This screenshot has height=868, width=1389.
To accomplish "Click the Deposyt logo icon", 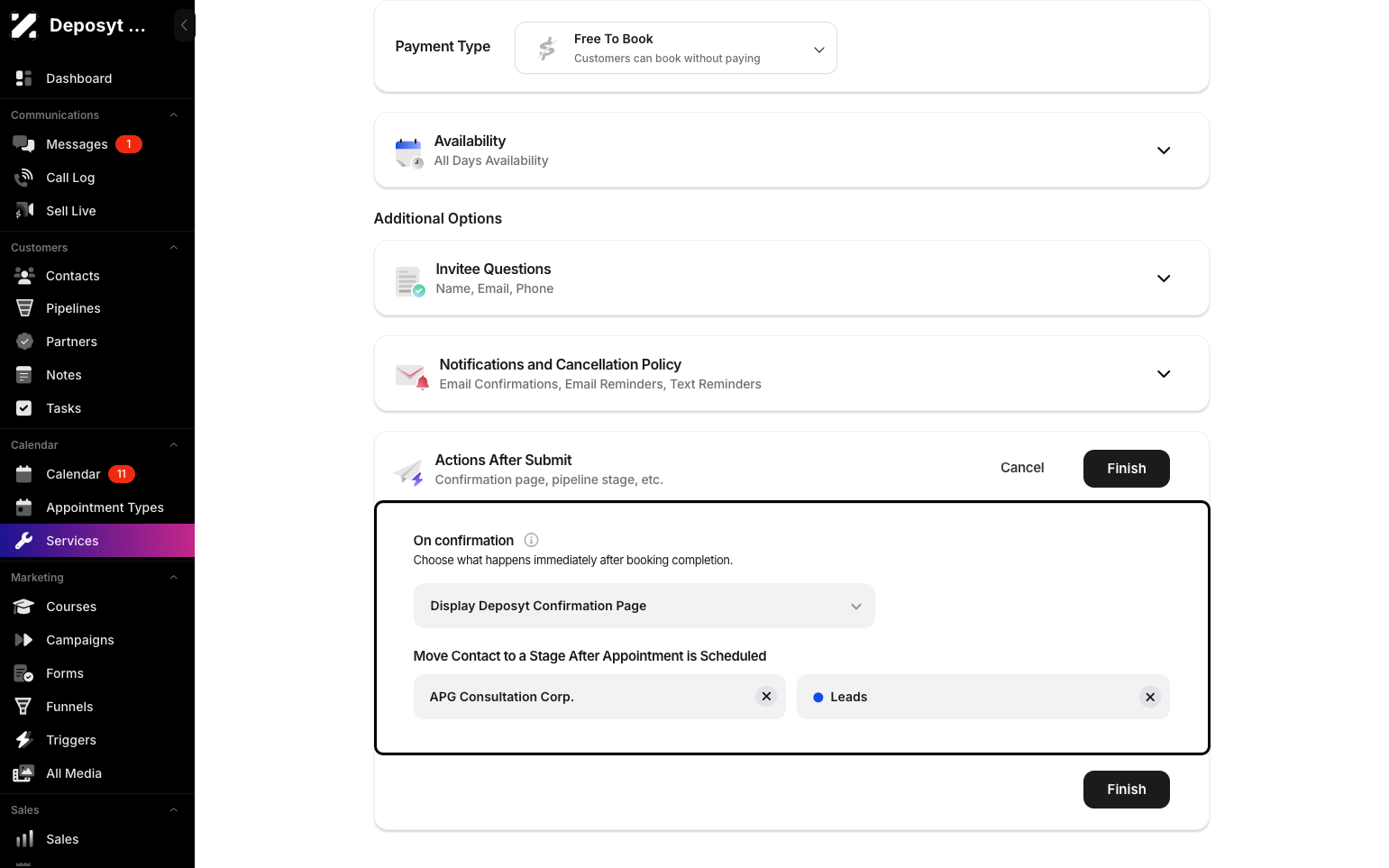I will [23, 25].
